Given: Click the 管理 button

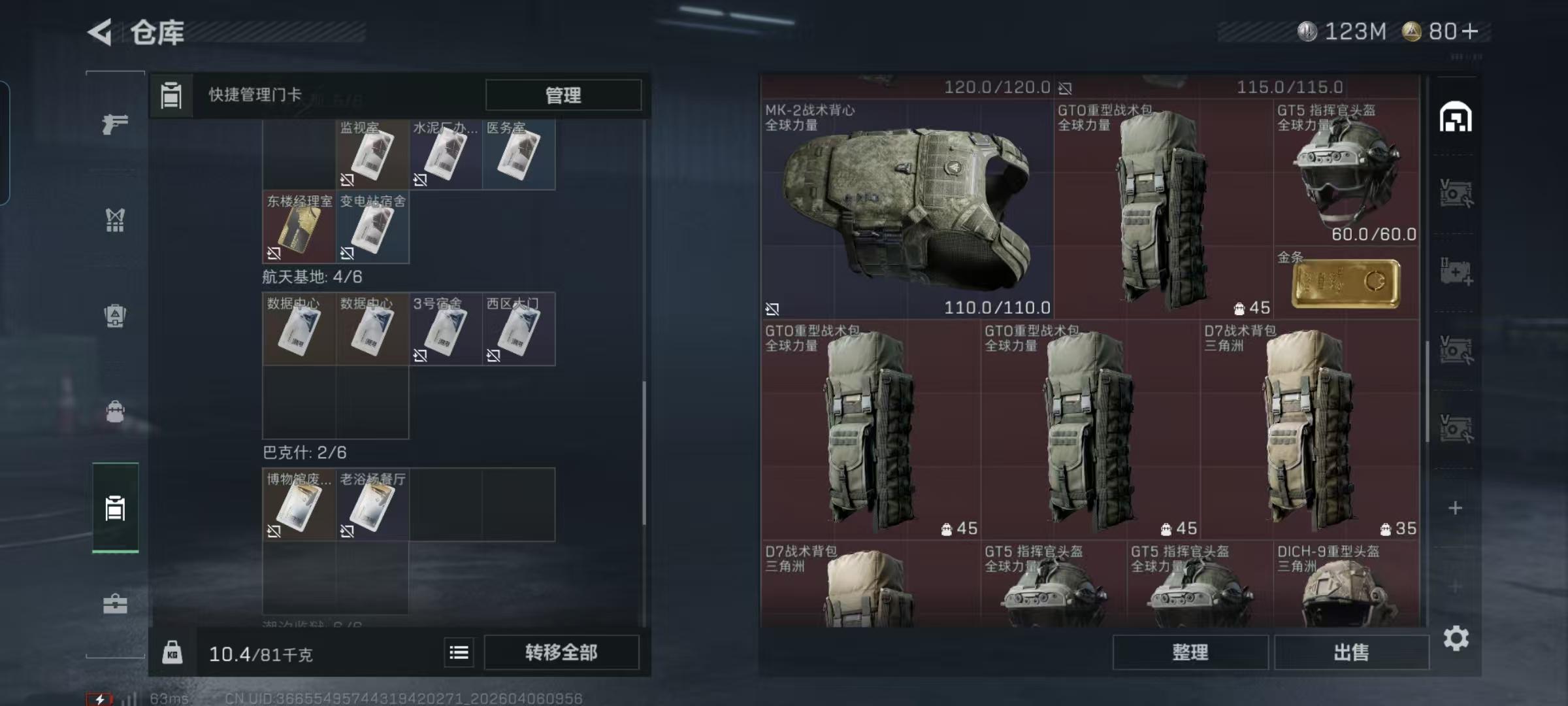Looking at the screenshot, I should coord(563,95).
